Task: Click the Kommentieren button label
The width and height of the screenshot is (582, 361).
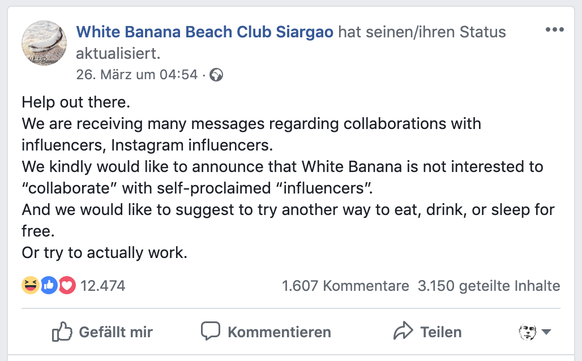Action: [279, 332]
